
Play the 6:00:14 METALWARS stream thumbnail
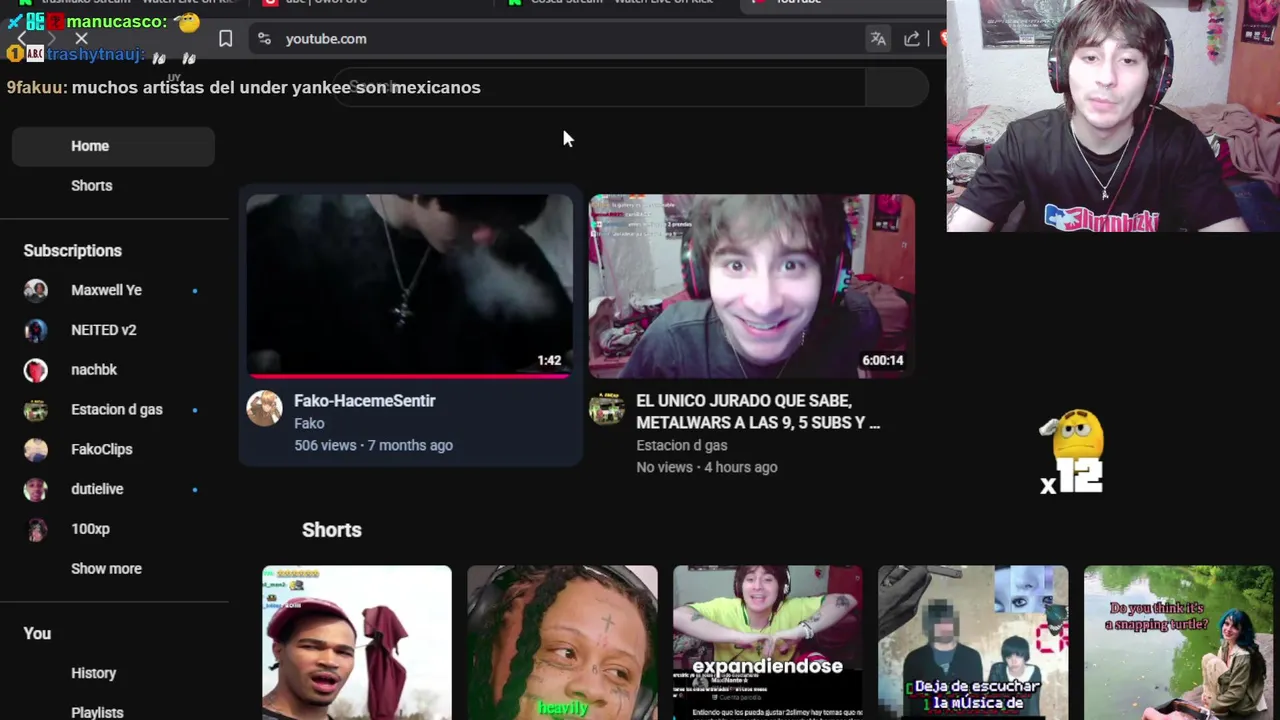pyautogui.click(x=752, y=285)
